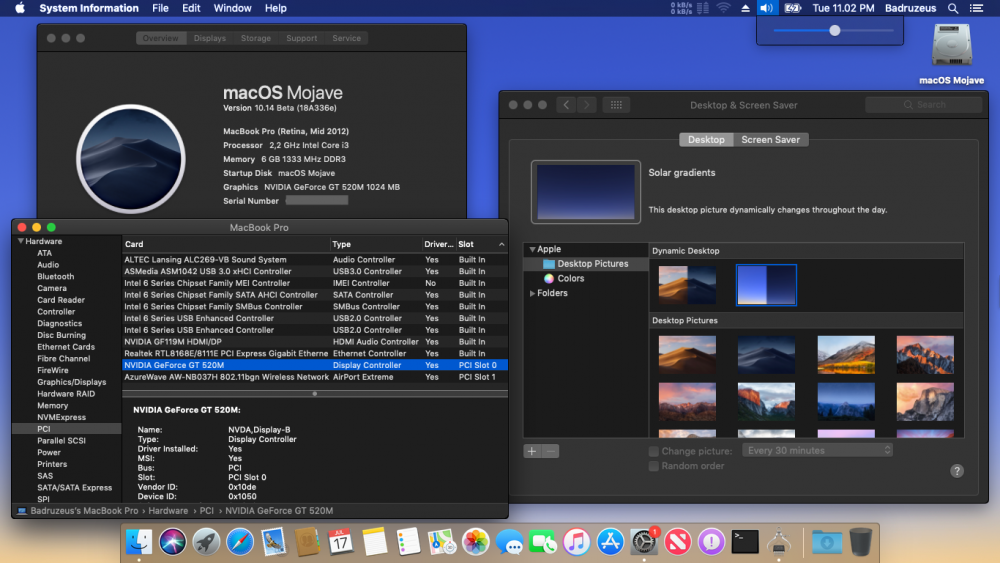
Task: Open Launchpad rocket icon in Dock
Action: click(206, 541)
